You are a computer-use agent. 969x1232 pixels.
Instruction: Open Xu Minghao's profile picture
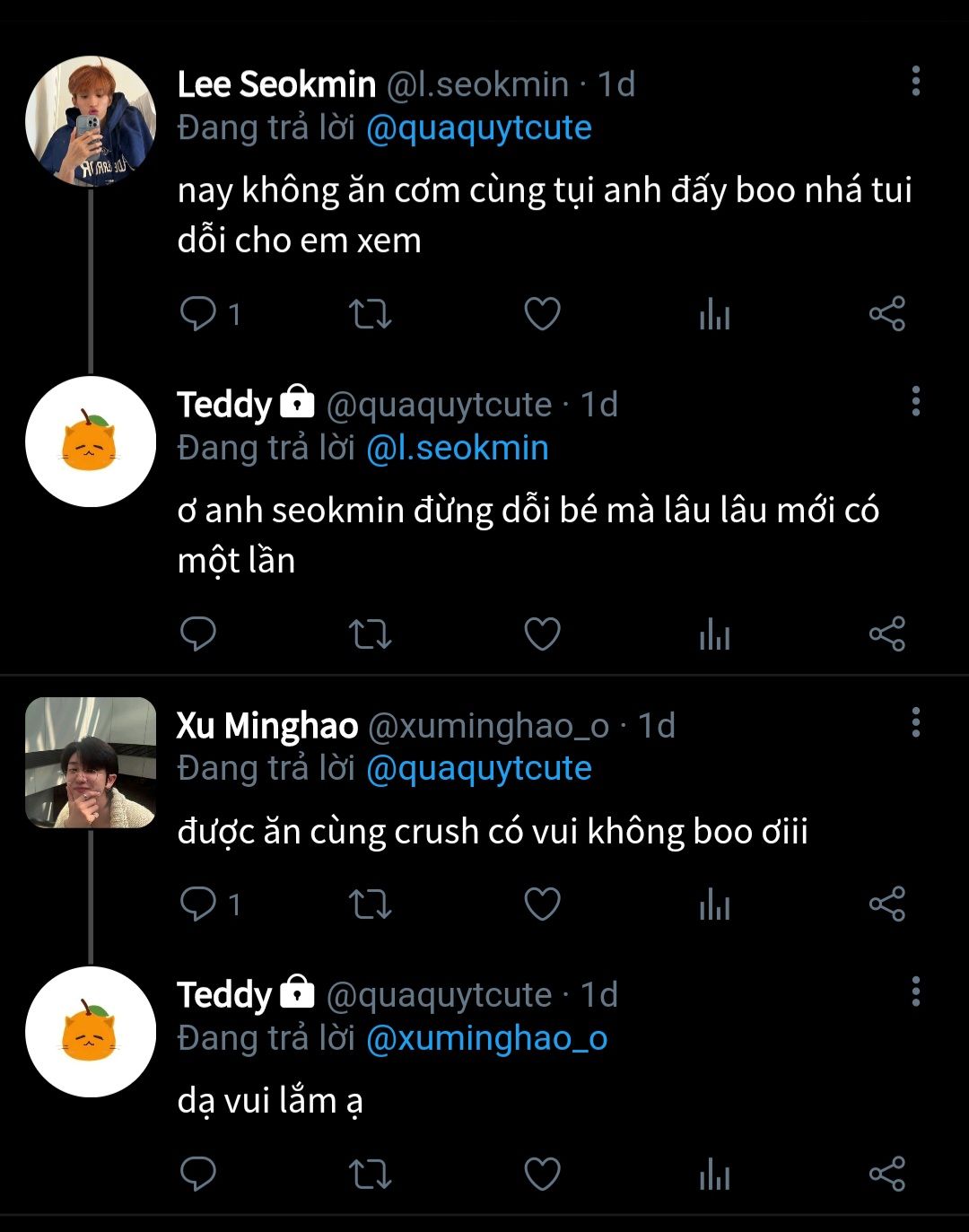click(90, 763)
